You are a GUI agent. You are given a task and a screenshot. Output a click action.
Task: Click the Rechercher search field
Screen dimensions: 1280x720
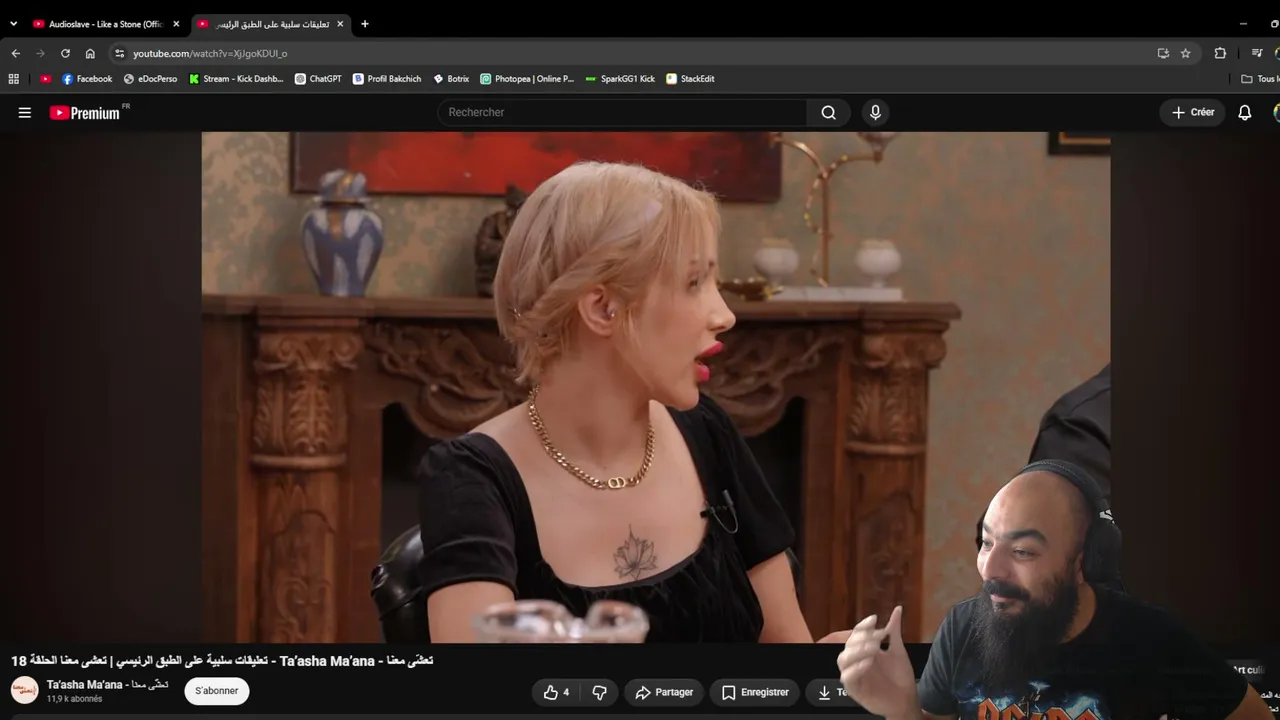[622, 112]
